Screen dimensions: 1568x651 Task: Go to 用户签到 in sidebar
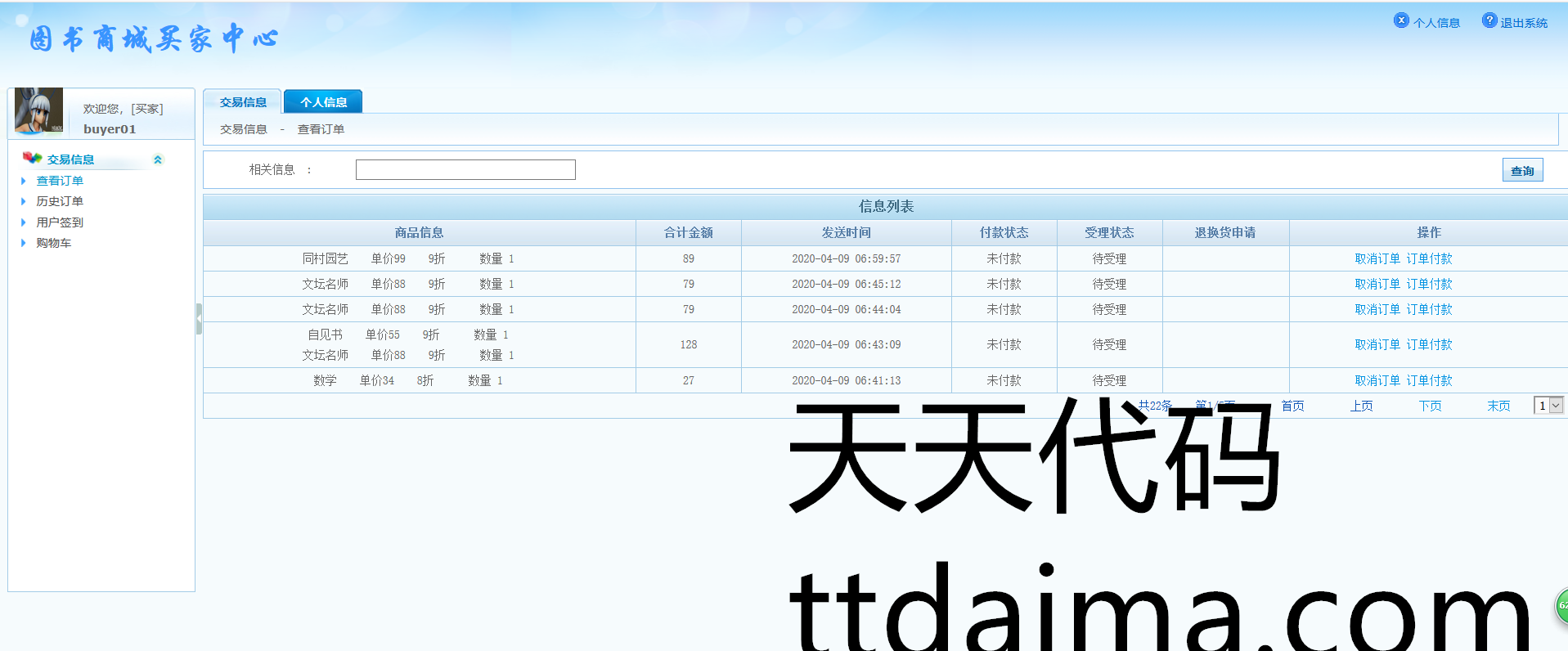coord(60,222)
